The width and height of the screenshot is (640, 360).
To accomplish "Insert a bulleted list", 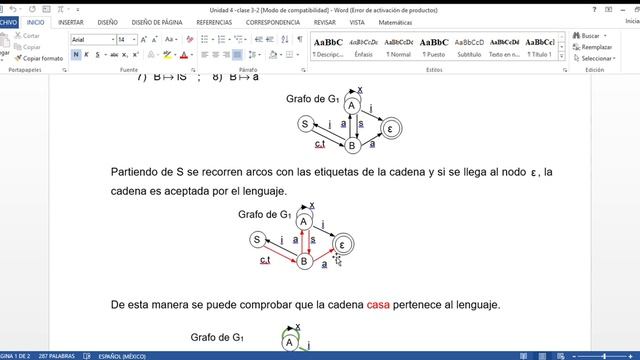I will pyautogui.click(x=204, y=39).
